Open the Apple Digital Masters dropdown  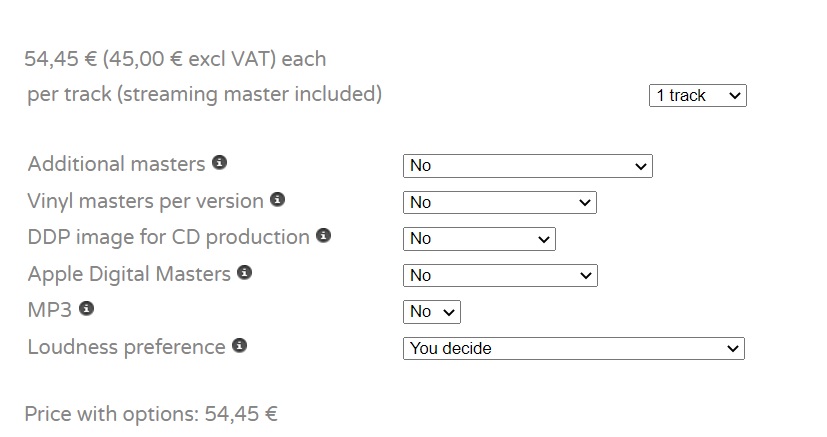(x=499, y=275)
